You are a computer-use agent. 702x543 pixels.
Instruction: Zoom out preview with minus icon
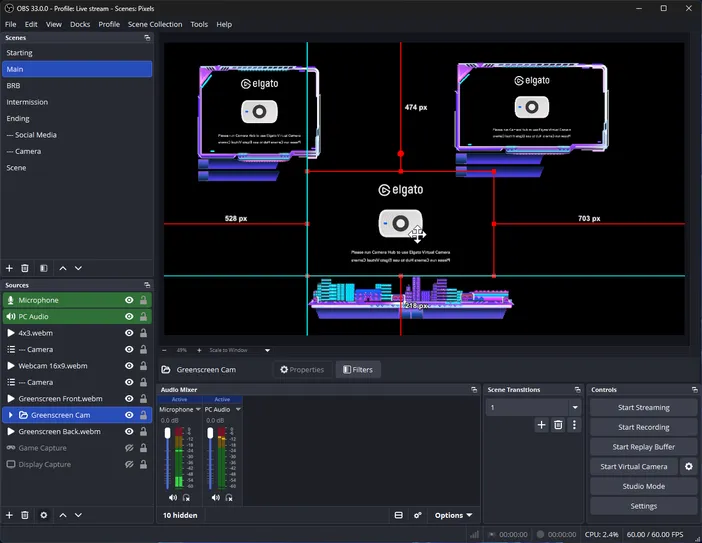point(164,350)
